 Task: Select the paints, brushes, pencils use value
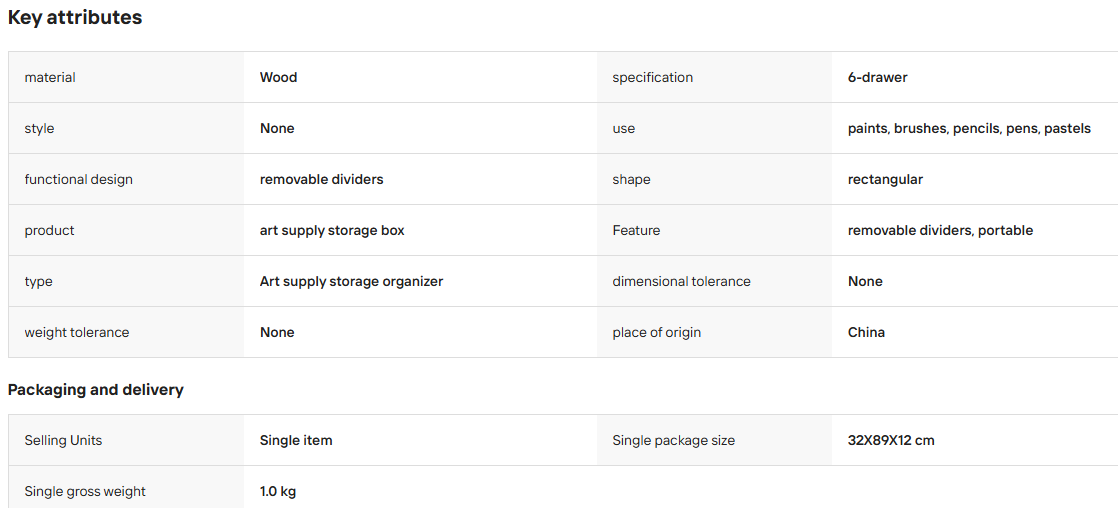[969, 128]
